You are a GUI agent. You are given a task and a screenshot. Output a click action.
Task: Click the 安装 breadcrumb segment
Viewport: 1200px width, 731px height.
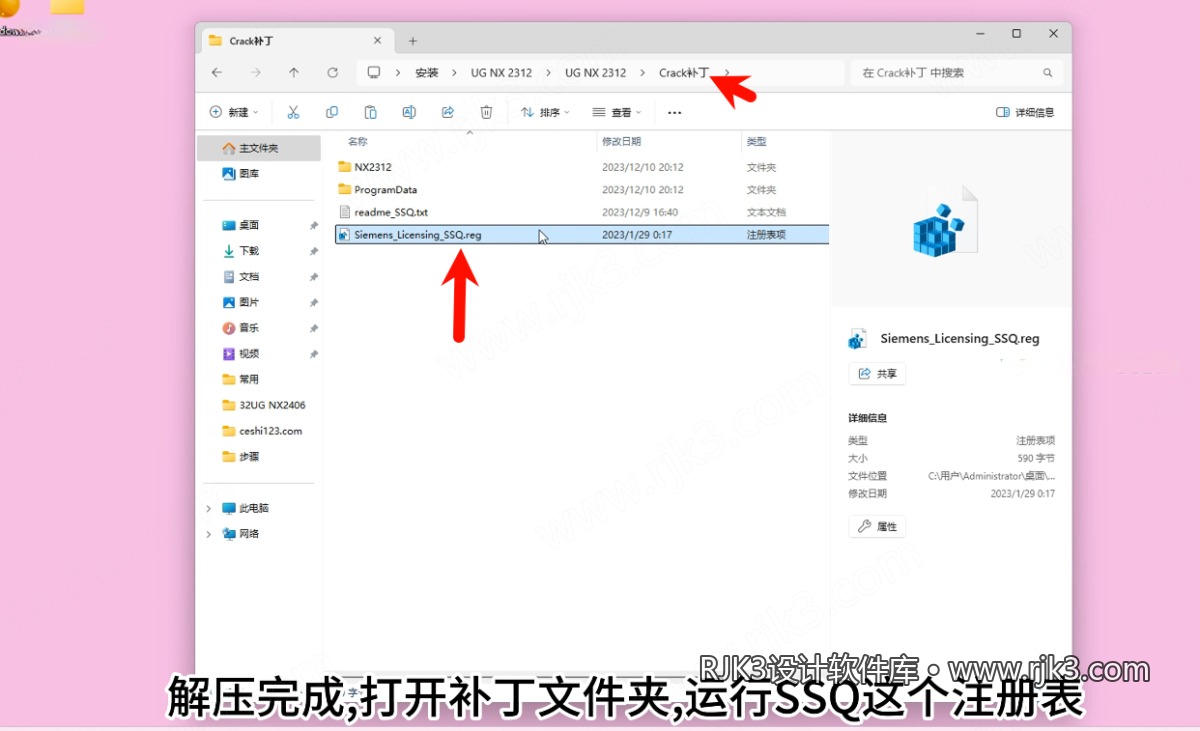tap(427, 73)
